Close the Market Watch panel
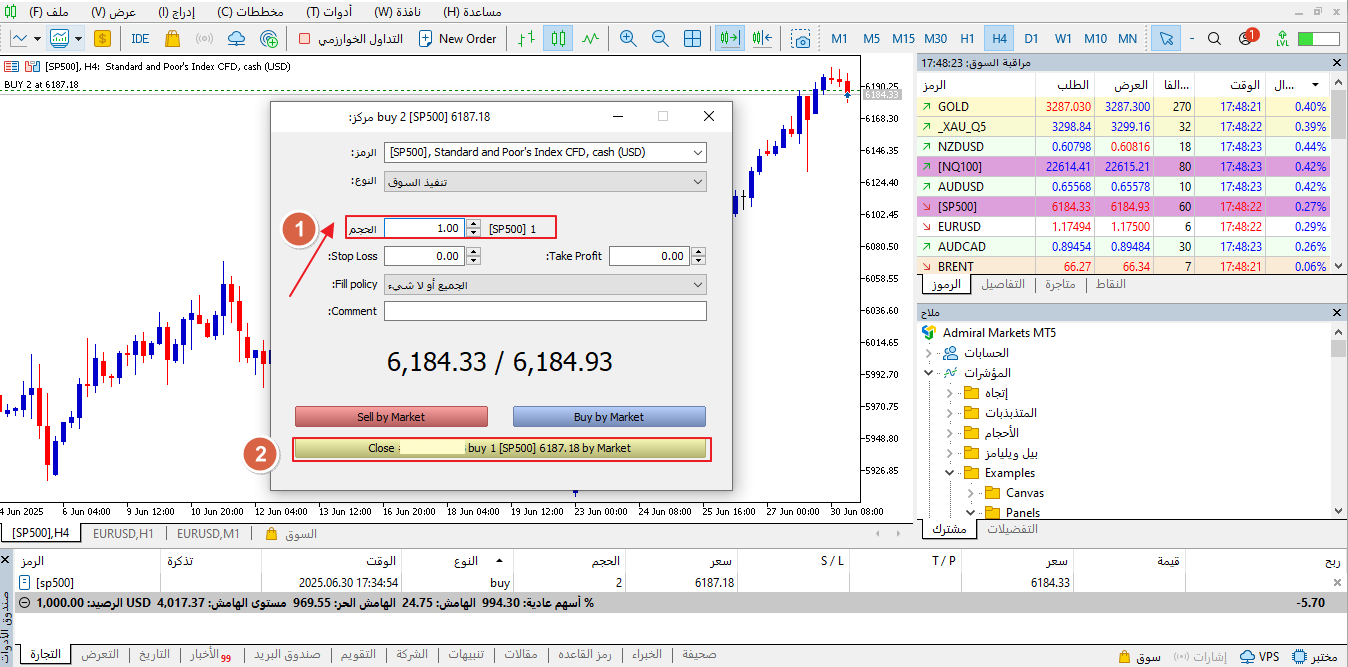1348x667 pixels. 1338,62
